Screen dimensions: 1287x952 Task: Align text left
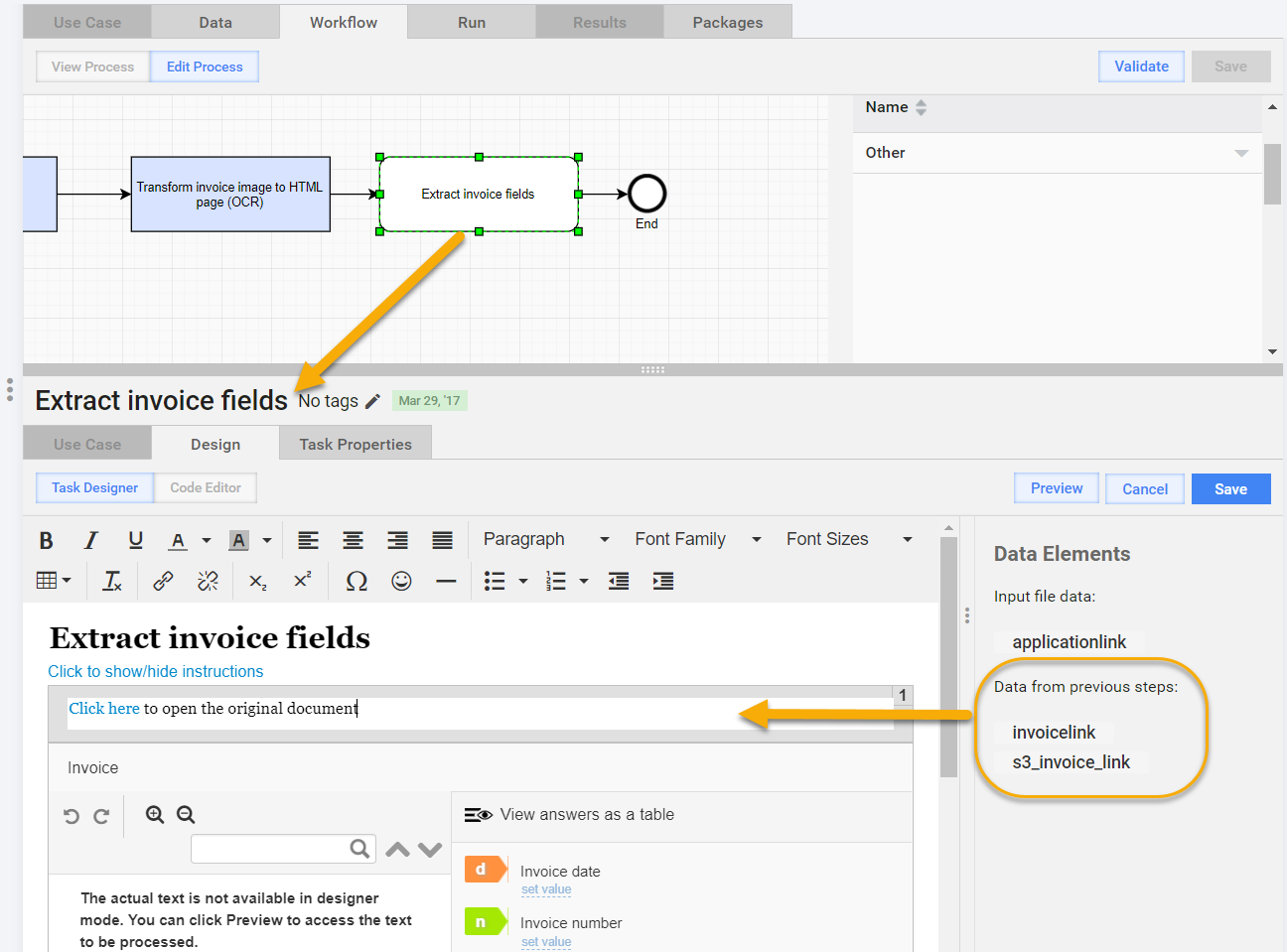309,540
